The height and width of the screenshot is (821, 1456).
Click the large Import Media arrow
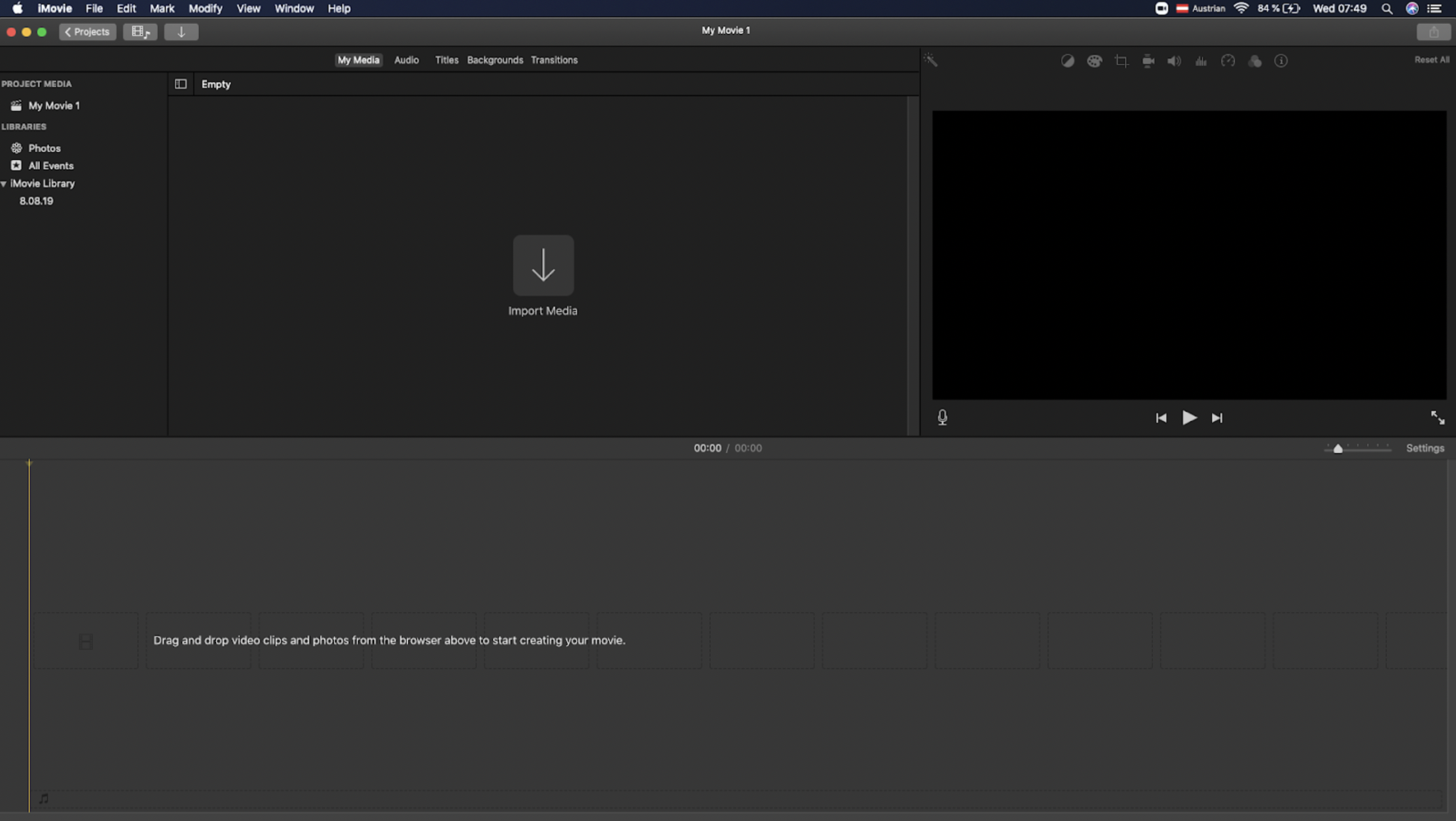click(x=543, y=265)
